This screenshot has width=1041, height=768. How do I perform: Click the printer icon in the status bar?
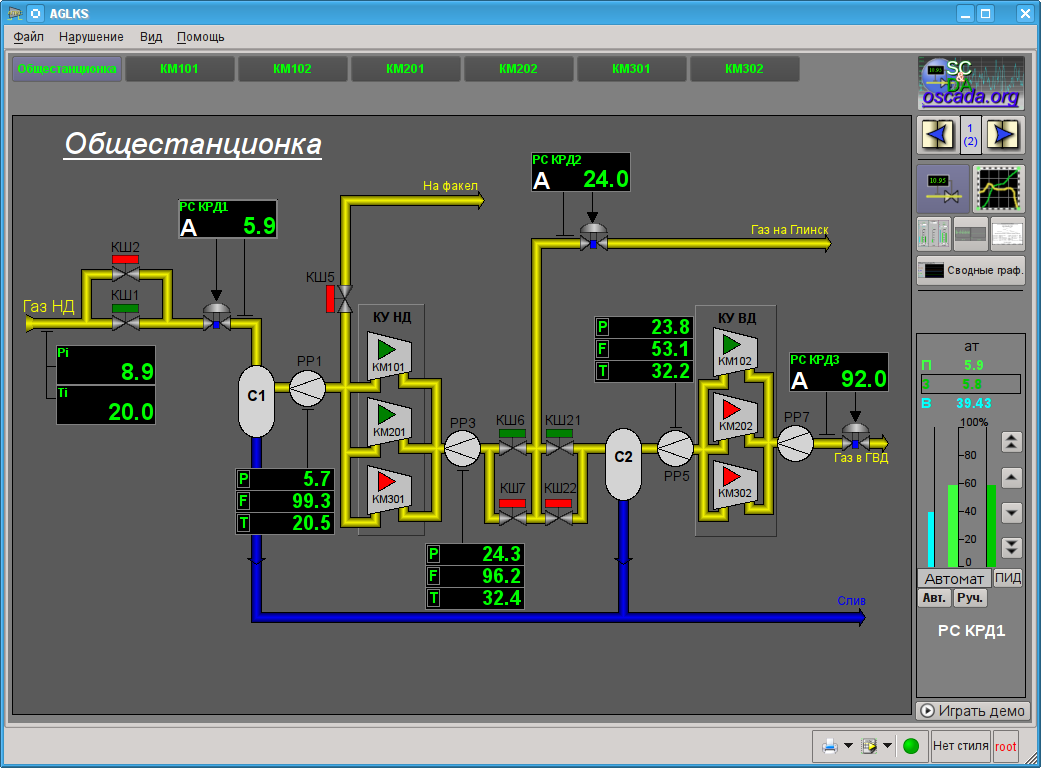pyautogui.click(x=828, y=746)
